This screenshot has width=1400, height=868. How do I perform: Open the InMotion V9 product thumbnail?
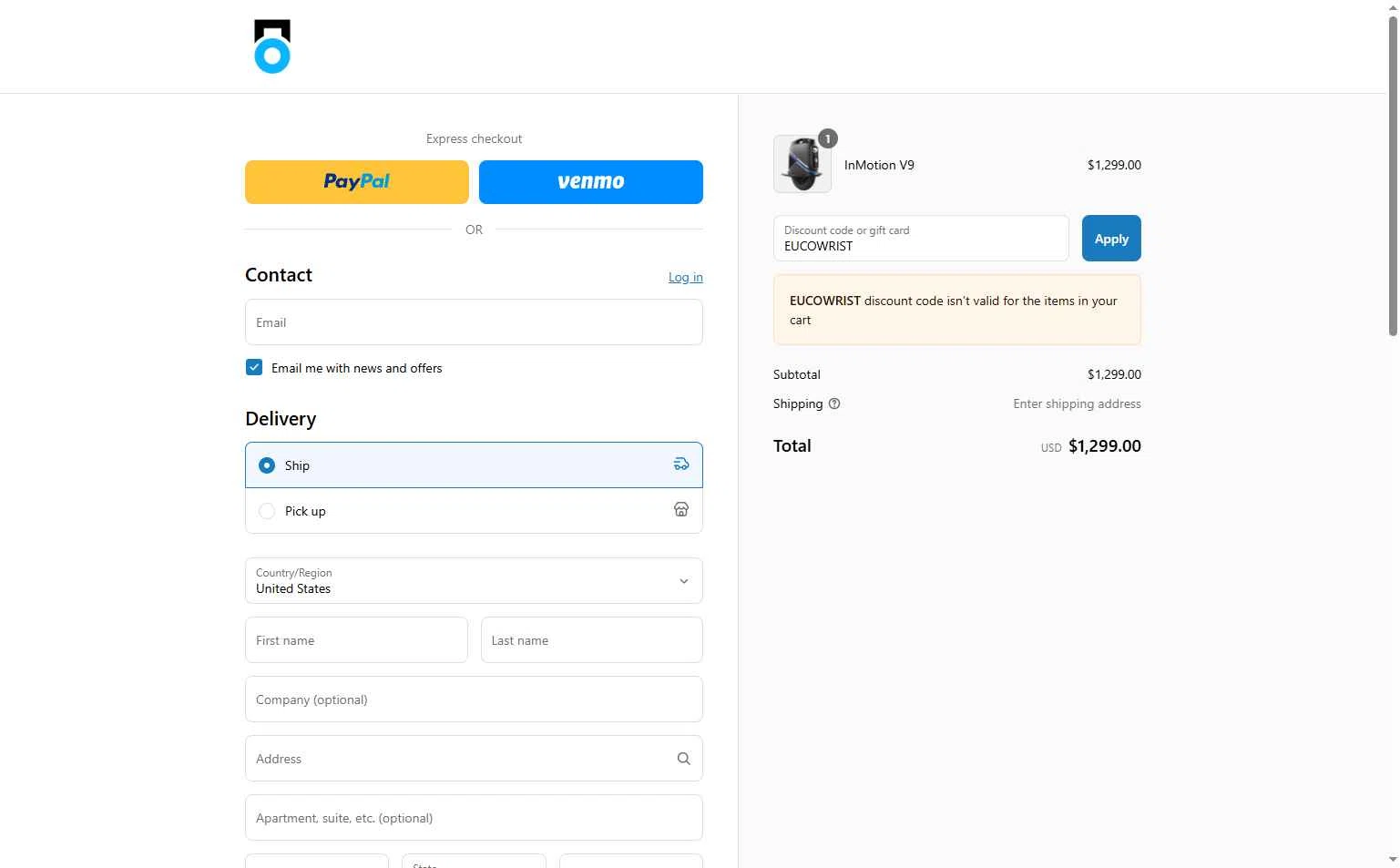pyautogui.click(x=802, y=164)
